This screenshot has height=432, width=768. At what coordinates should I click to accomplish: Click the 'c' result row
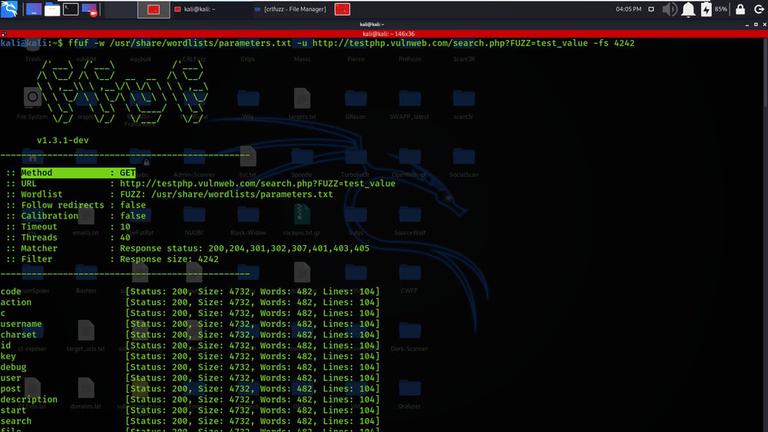[190, 313]
